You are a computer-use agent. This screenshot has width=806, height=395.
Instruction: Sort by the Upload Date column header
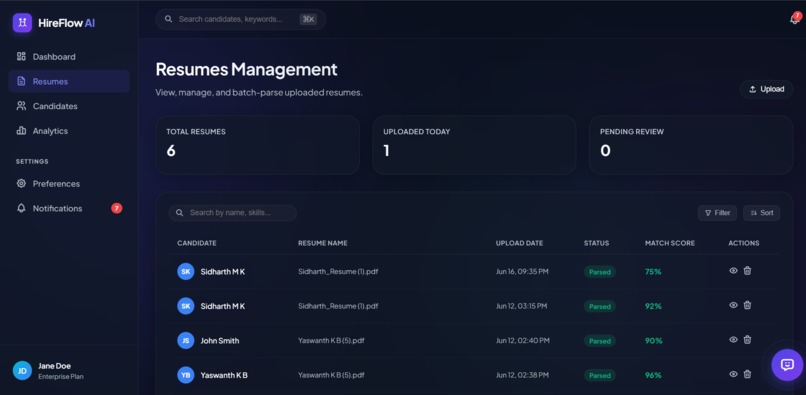(x=519, y=243)
